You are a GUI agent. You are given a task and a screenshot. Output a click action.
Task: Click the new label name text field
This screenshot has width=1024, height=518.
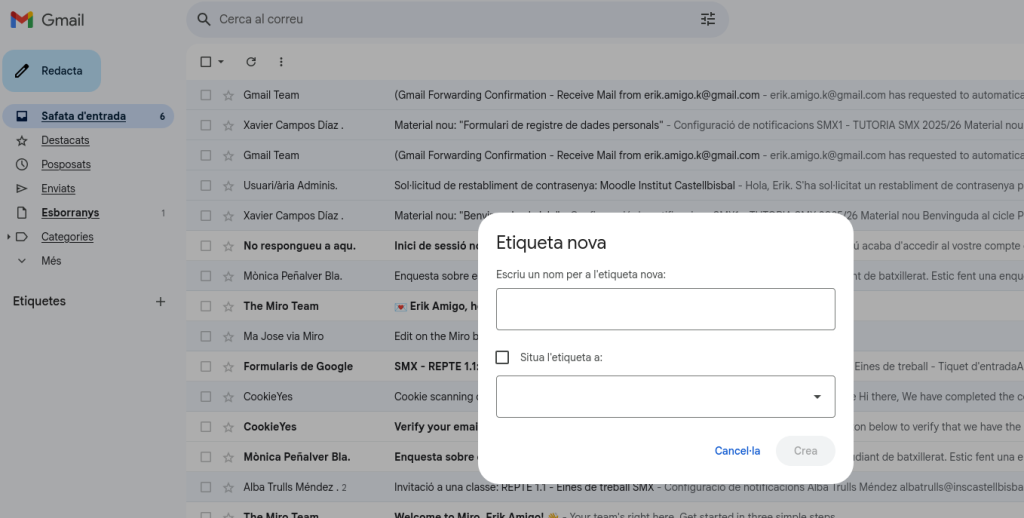tap(665, 309)
